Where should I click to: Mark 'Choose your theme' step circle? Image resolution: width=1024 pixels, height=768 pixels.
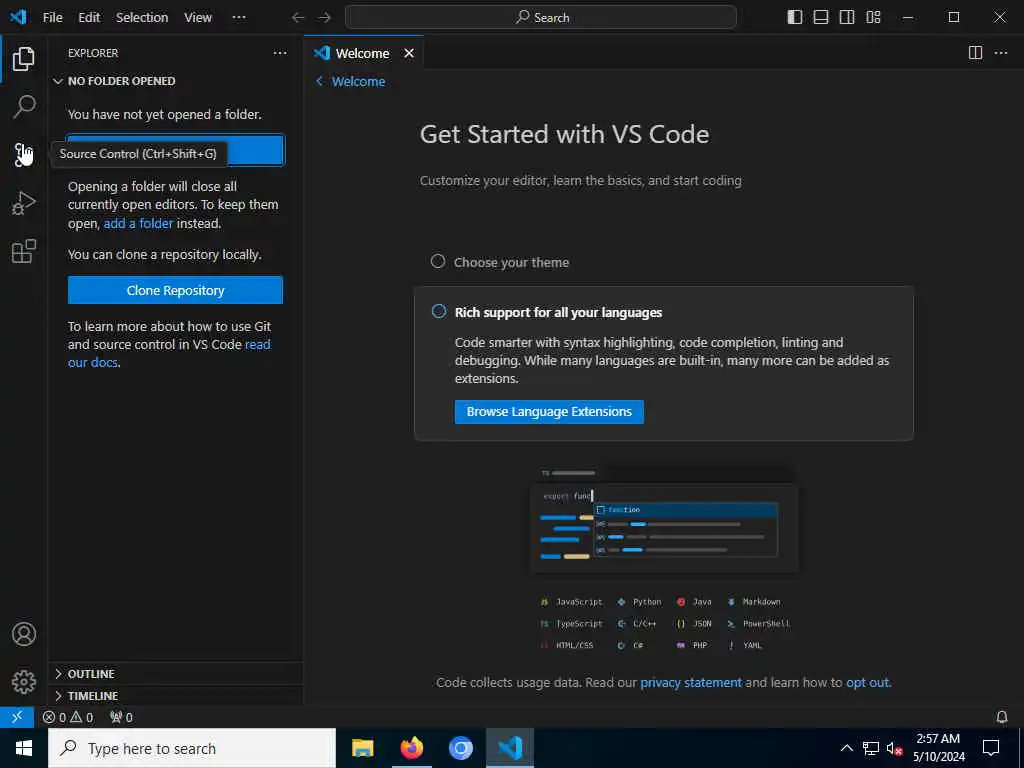click(x=438, y=261)
